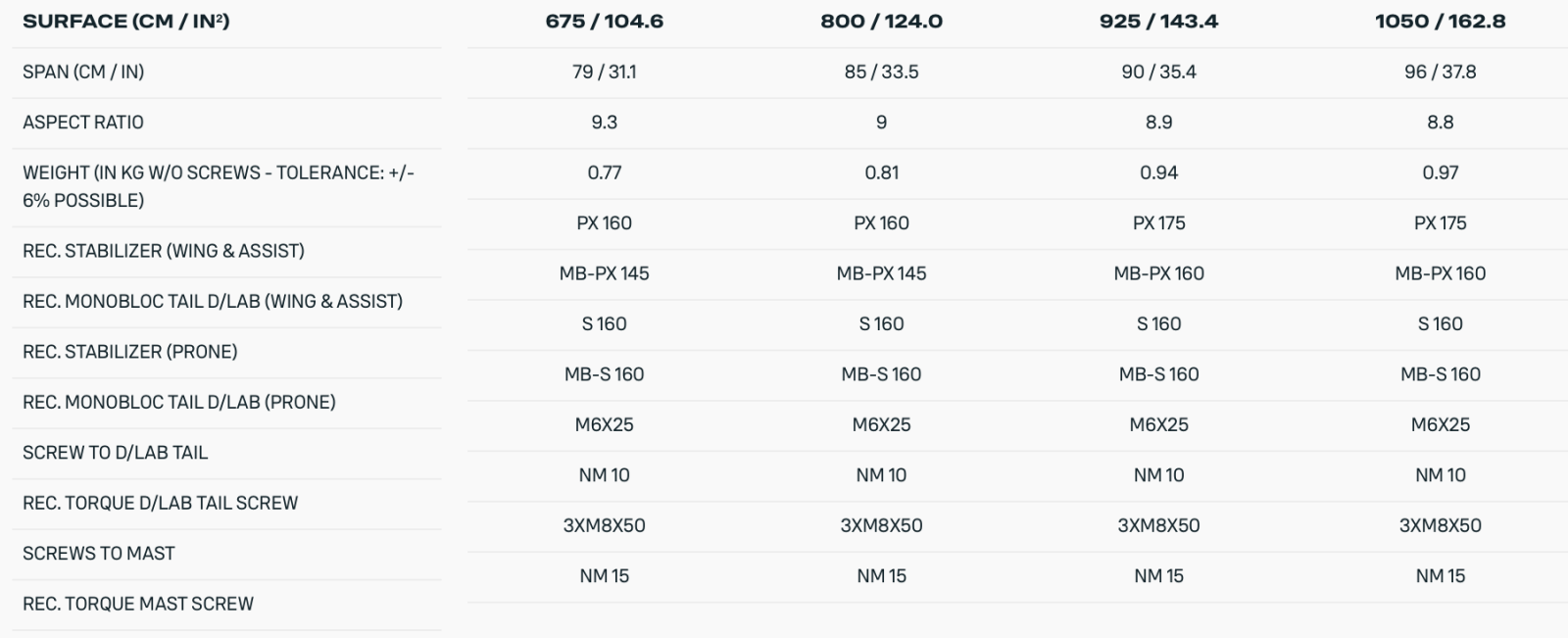The width and height of the screenshot is (1568, 638).
Task: Click the SCREWS TO MAST row label
Action: pyautogui.click(x=99, y=554)
